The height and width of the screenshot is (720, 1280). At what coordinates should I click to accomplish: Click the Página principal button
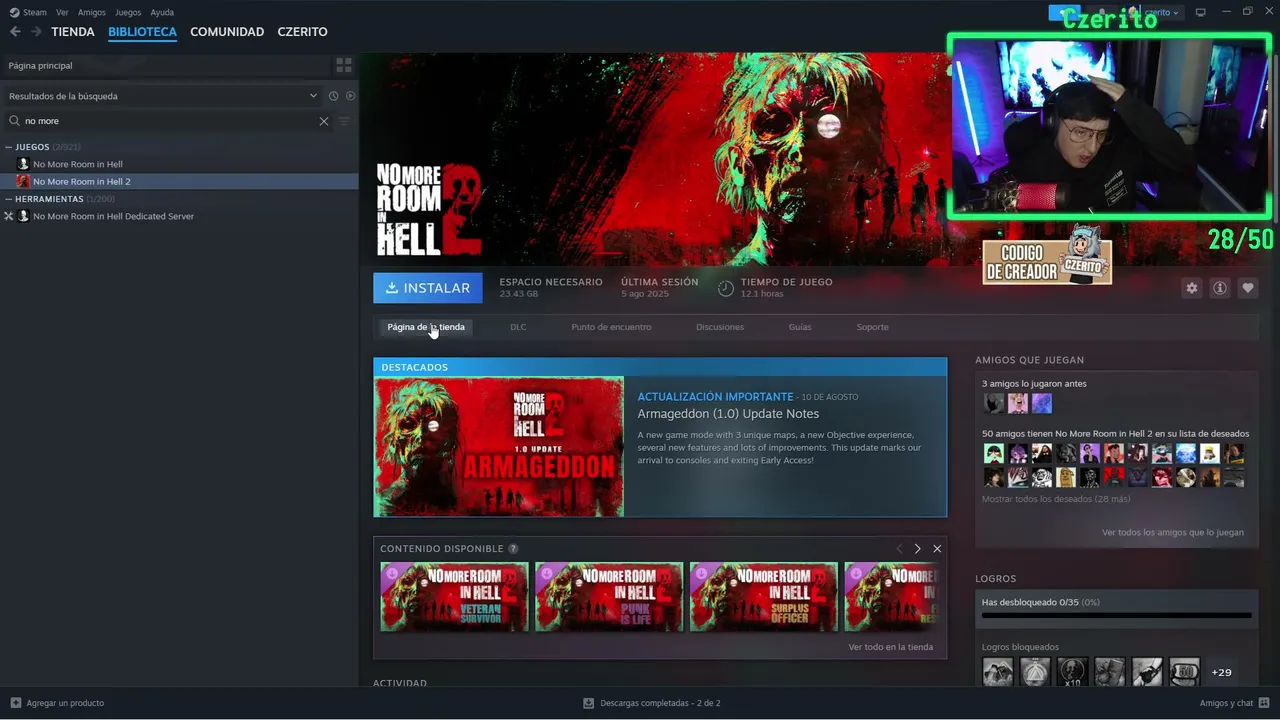coord(165,65)
